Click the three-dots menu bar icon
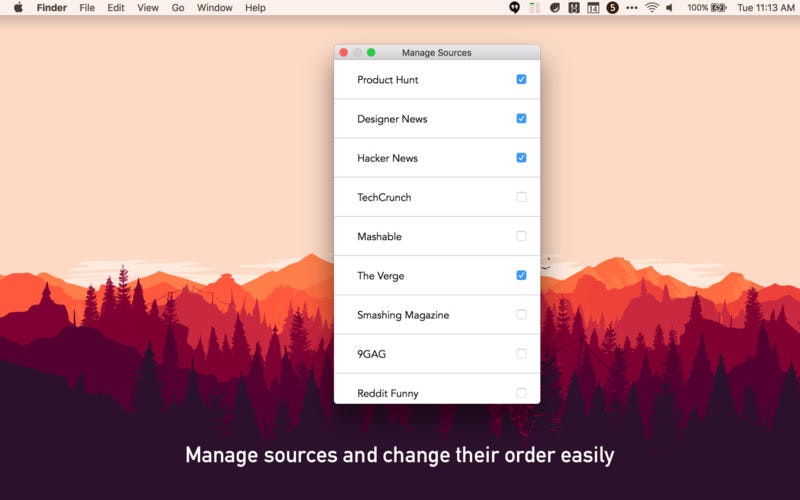This screenshot has width=800, height=500. pyautogui.click(x=632, y=8)
